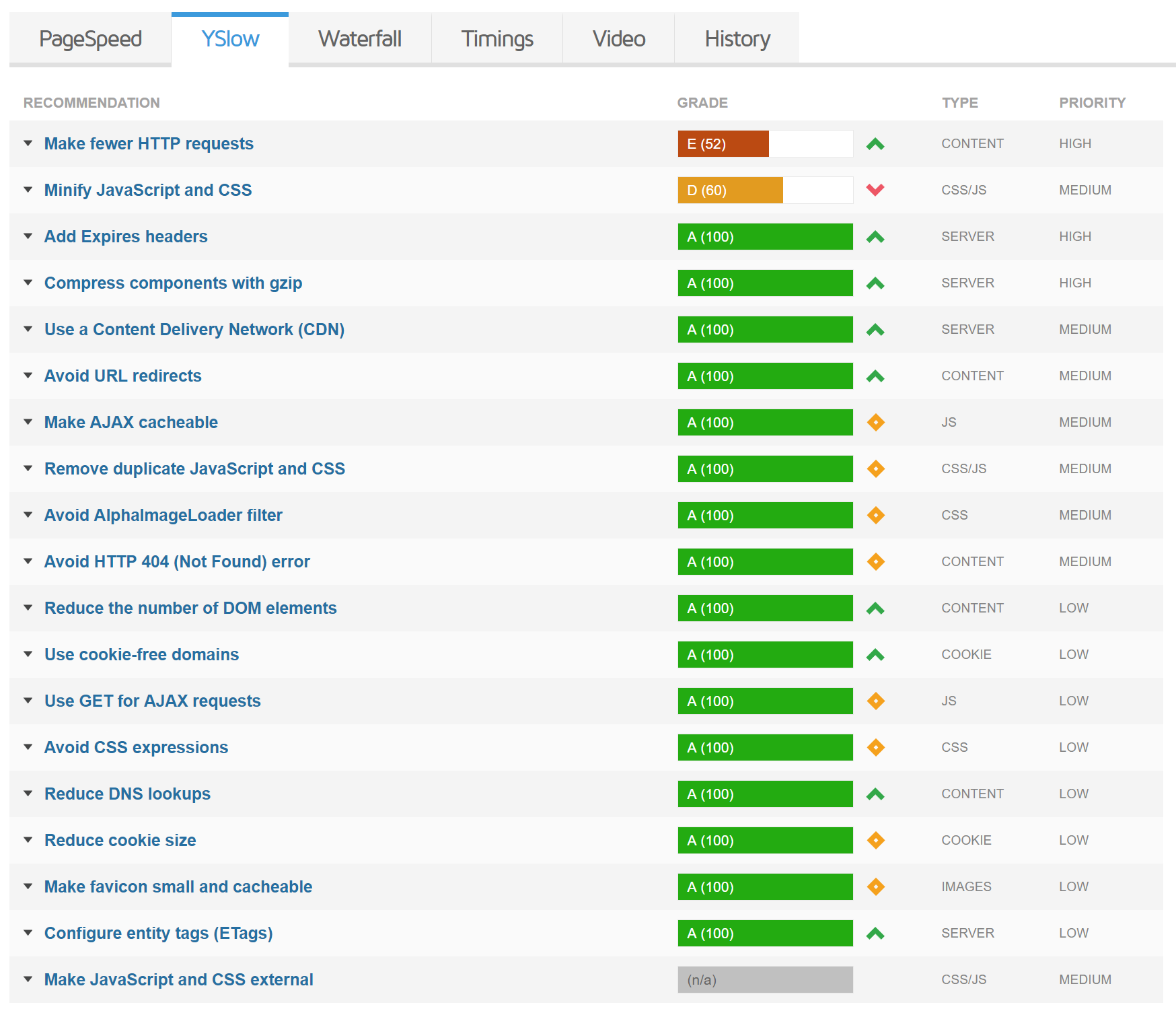The image size is (1176, 1015).
Task: Click green up arrow for Configure entity tags
Action: [875, 934]
